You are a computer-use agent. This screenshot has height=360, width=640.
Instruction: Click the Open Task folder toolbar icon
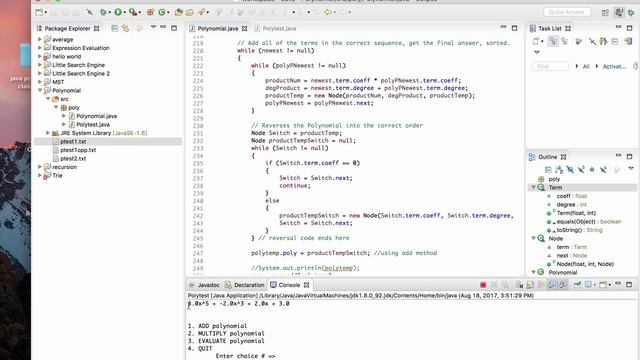coord(189,12)
